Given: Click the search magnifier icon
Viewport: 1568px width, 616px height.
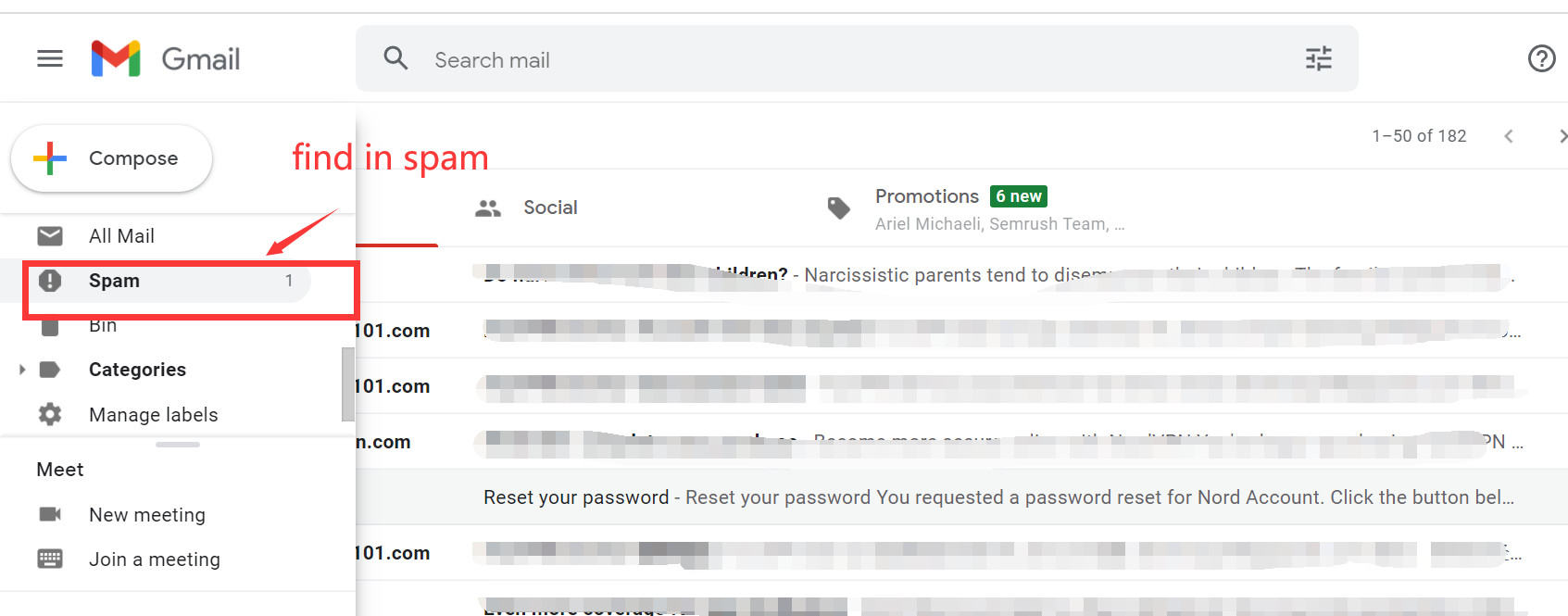Looking at the screenshot, I should point(395,59).
